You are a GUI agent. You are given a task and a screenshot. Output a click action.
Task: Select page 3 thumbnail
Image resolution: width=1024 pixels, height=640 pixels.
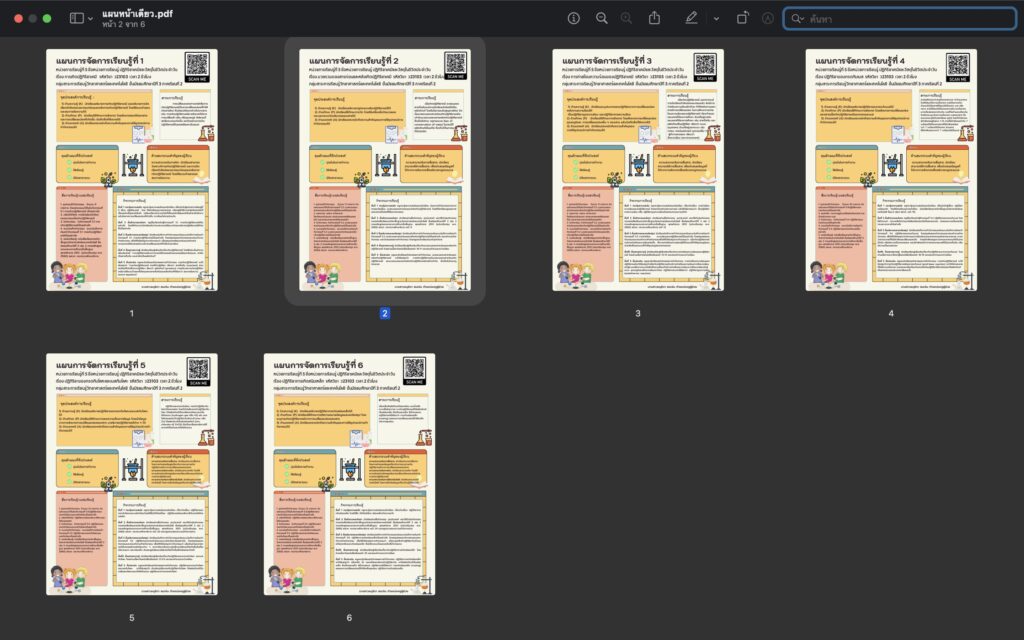pos(637,170)
